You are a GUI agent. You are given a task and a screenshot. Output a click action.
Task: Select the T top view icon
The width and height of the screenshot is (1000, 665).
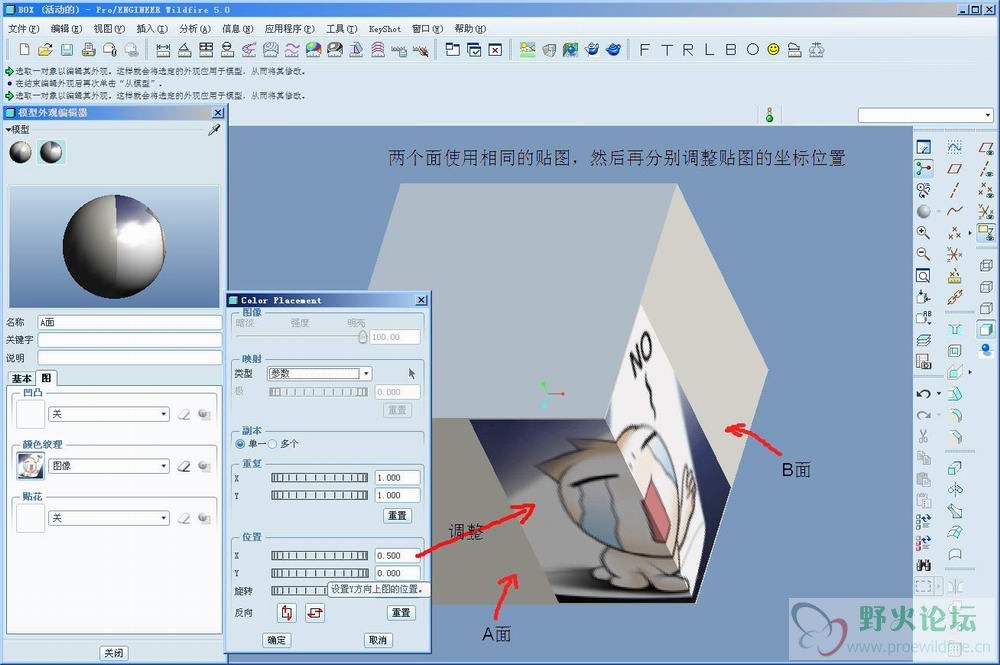666,50
